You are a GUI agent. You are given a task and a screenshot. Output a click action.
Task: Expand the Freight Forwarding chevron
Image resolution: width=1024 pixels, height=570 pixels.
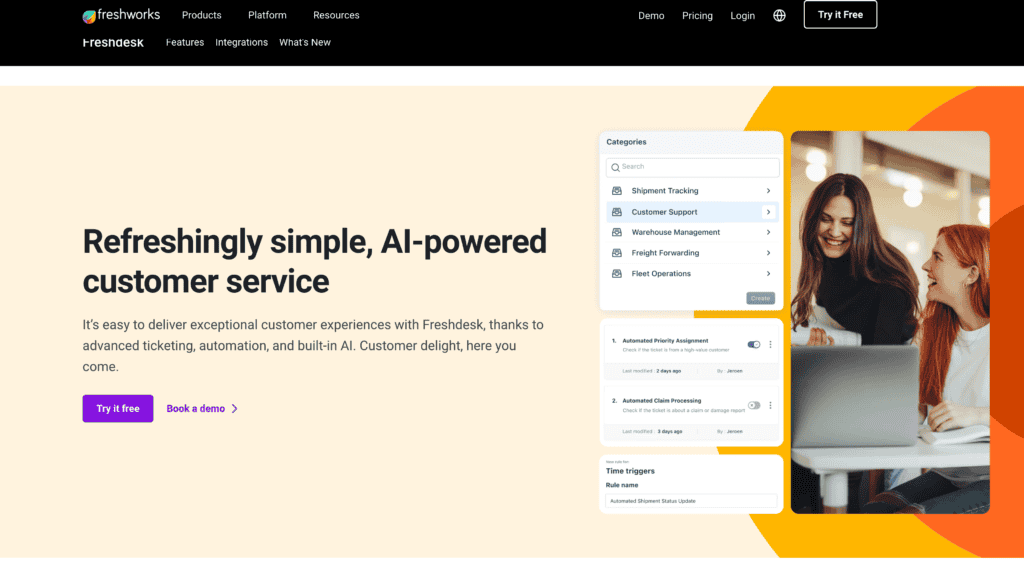click(769, 253)
